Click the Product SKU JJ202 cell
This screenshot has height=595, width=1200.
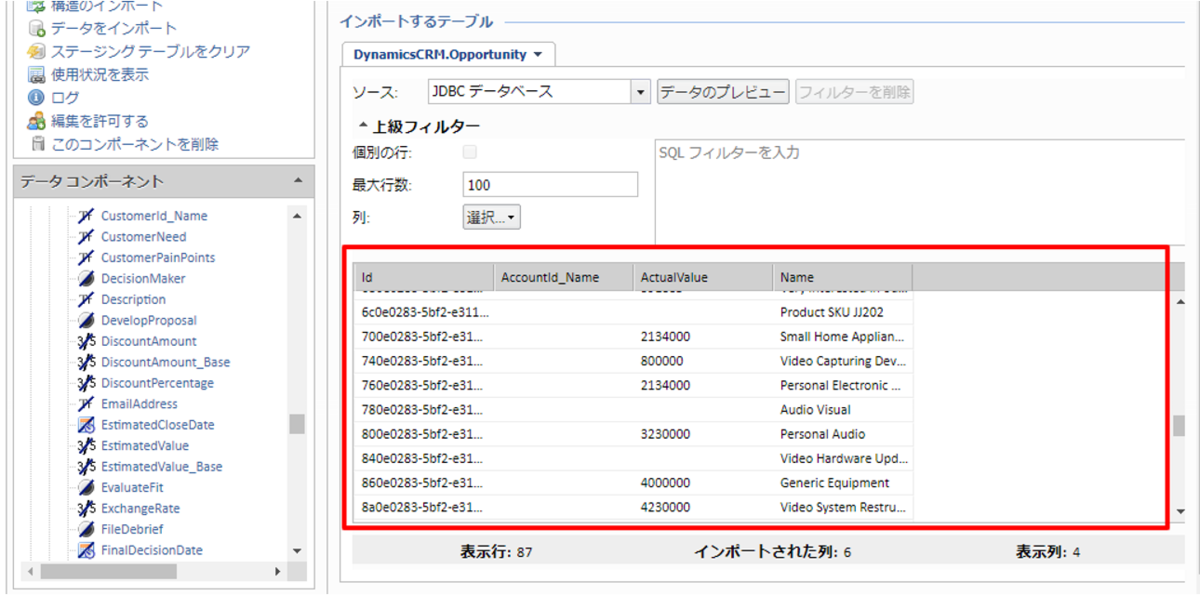coord(842,312)
